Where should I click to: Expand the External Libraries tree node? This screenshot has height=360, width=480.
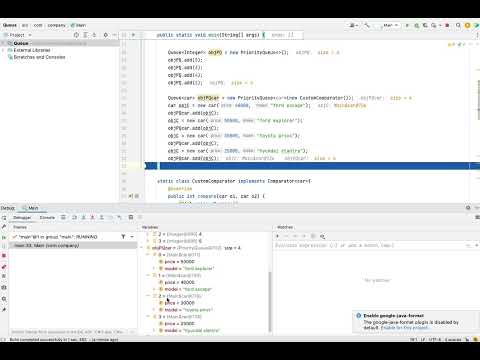(3, 50)
